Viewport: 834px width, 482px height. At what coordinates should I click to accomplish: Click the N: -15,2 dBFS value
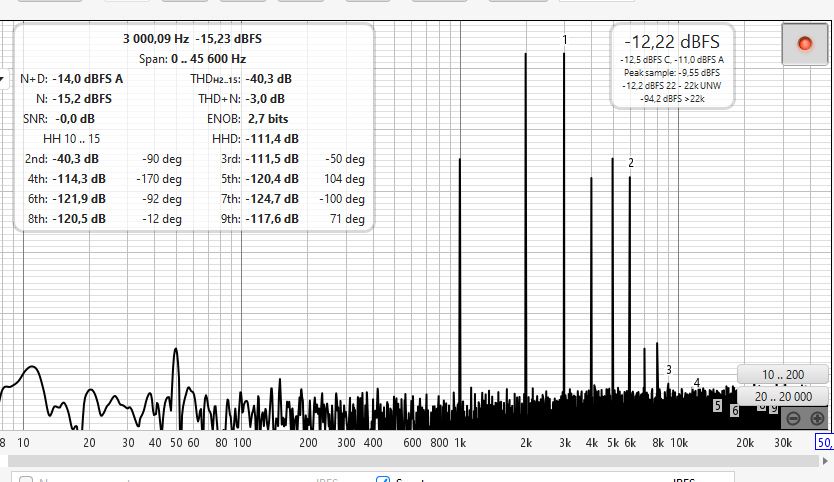82,99
